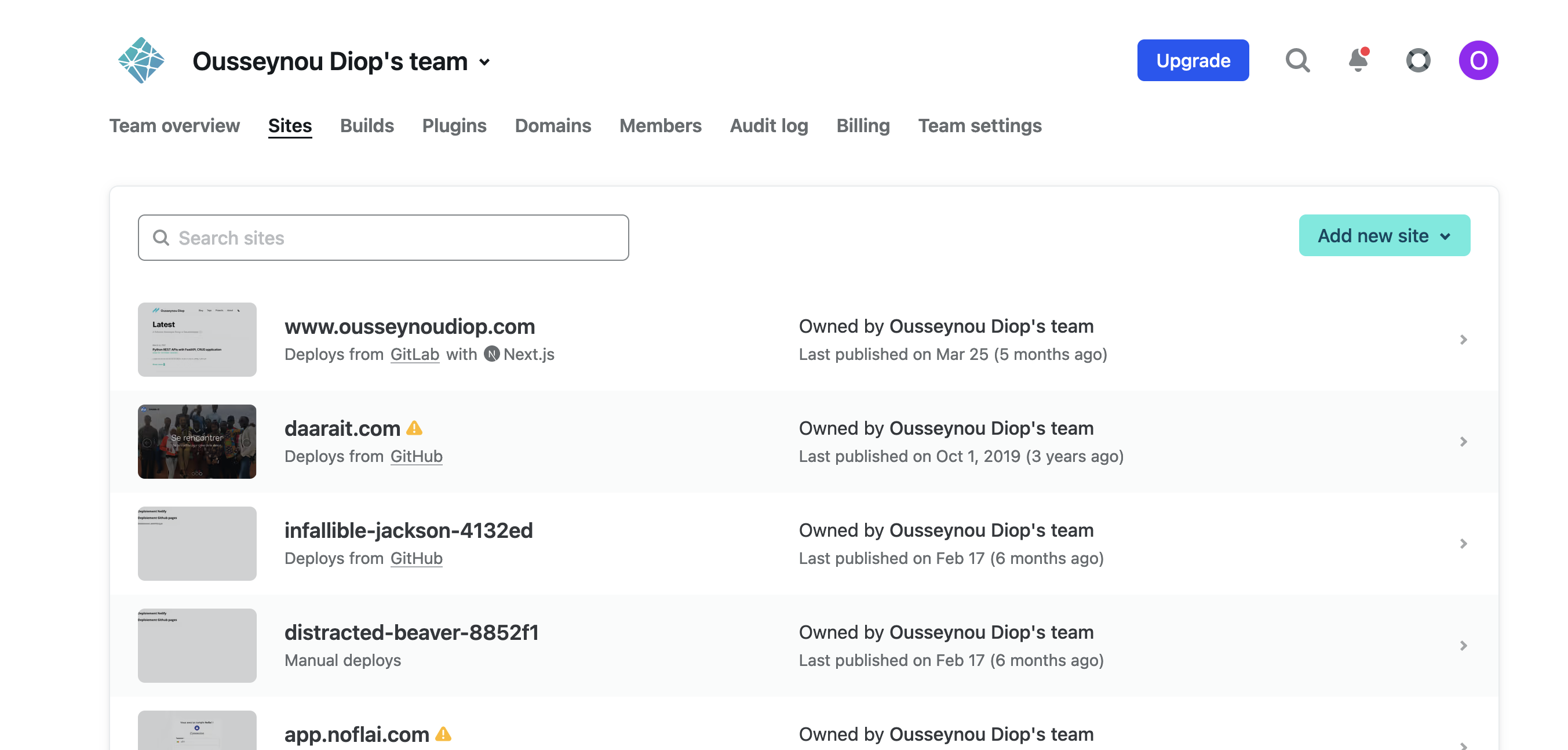Open the GitLab link for www.ousseynoudiop.com
1568x750 pixels.
[414, 354]
